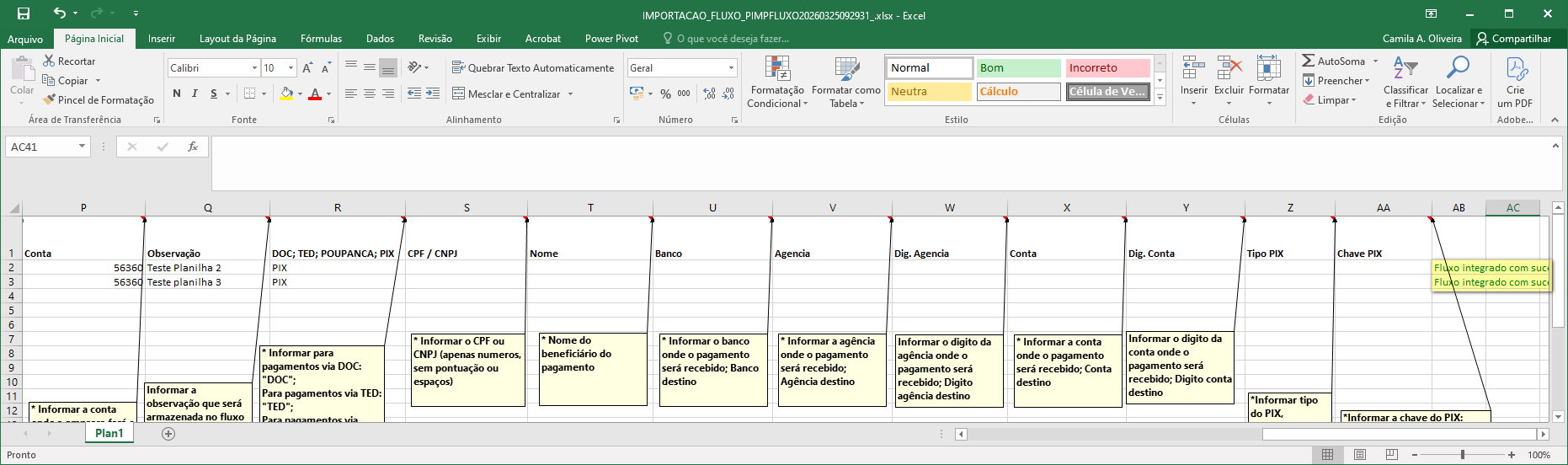
Task: Apply the Incorreto cell style
Action: tap(1107, 67)
